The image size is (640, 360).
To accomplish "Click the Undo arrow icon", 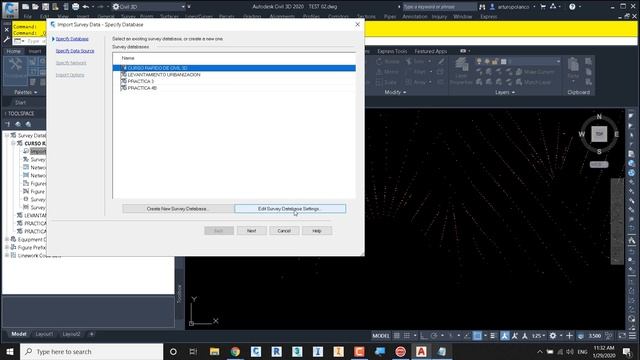I will tap(85, 7).
